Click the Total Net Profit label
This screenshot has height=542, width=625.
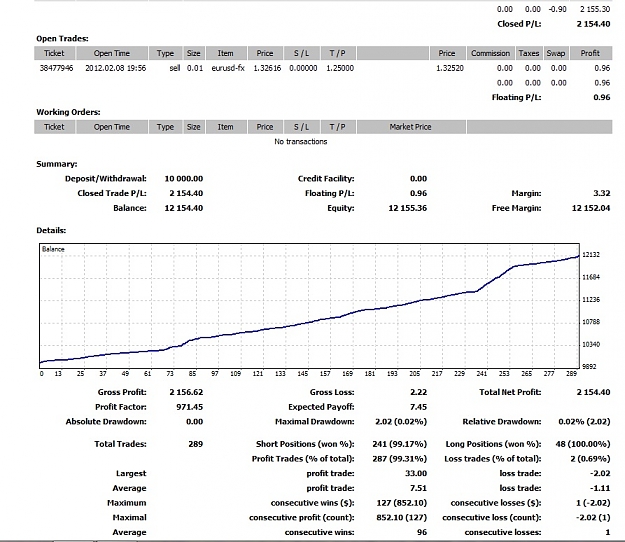tap(510, 392)
